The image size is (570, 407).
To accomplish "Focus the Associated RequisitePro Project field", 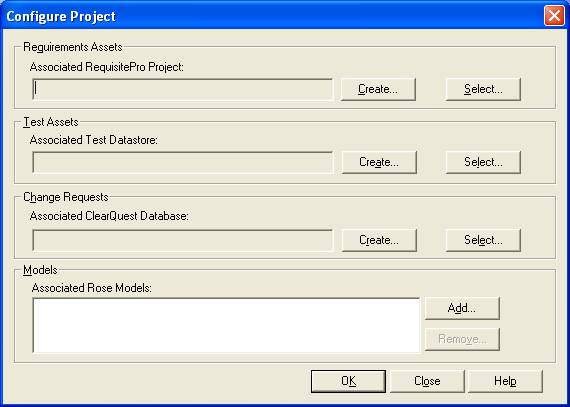I will pos(182,89).
